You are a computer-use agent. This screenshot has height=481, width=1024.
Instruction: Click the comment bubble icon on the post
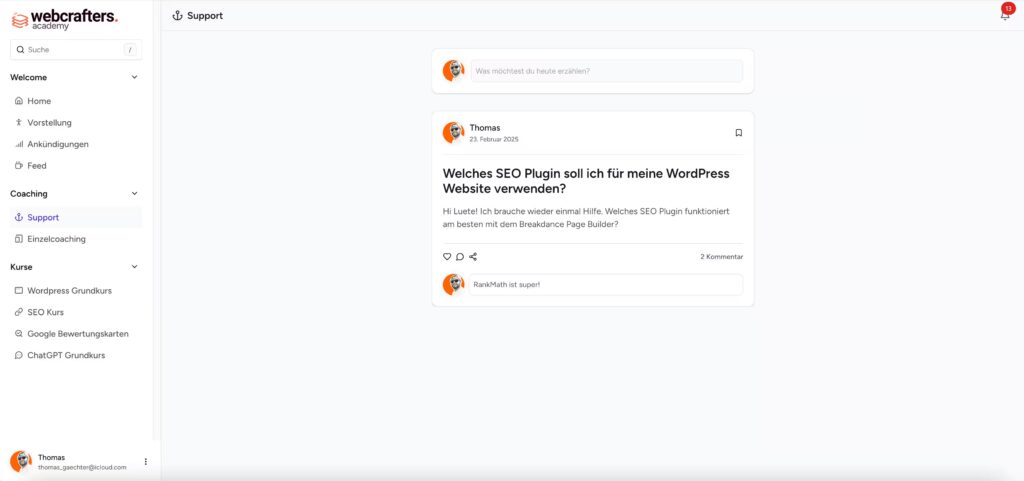point(460,256)
